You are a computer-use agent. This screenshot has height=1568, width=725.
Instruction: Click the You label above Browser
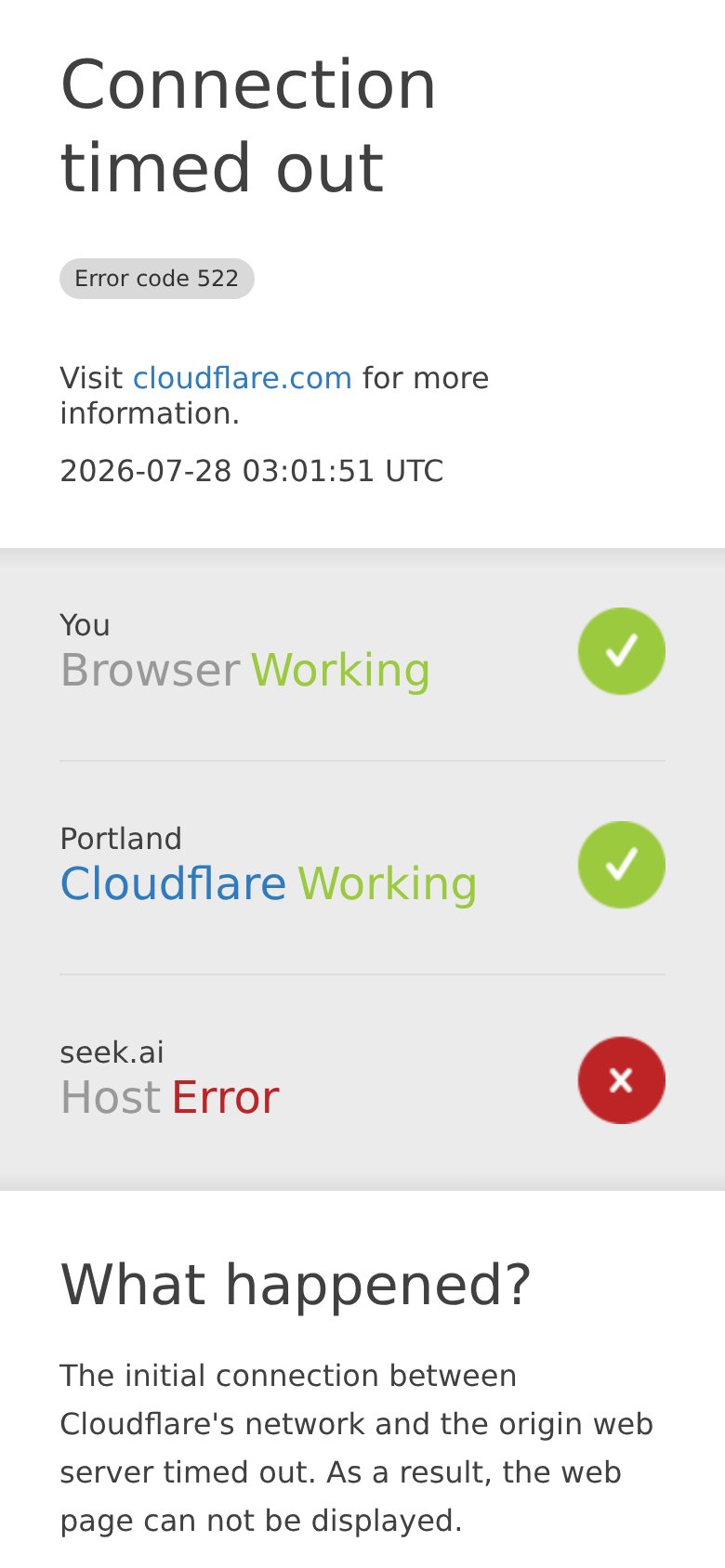86,625
